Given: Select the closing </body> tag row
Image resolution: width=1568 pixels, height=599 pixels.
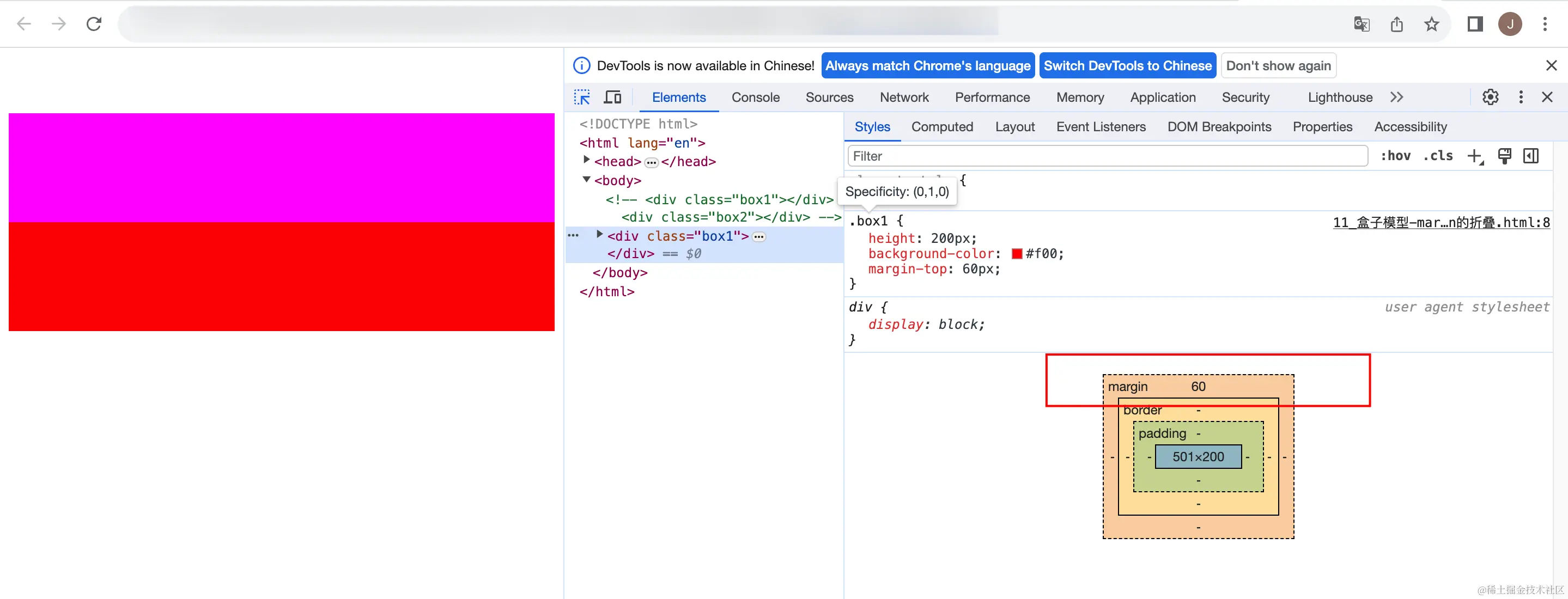Looking at the screenshot, I should click(619, 273).
